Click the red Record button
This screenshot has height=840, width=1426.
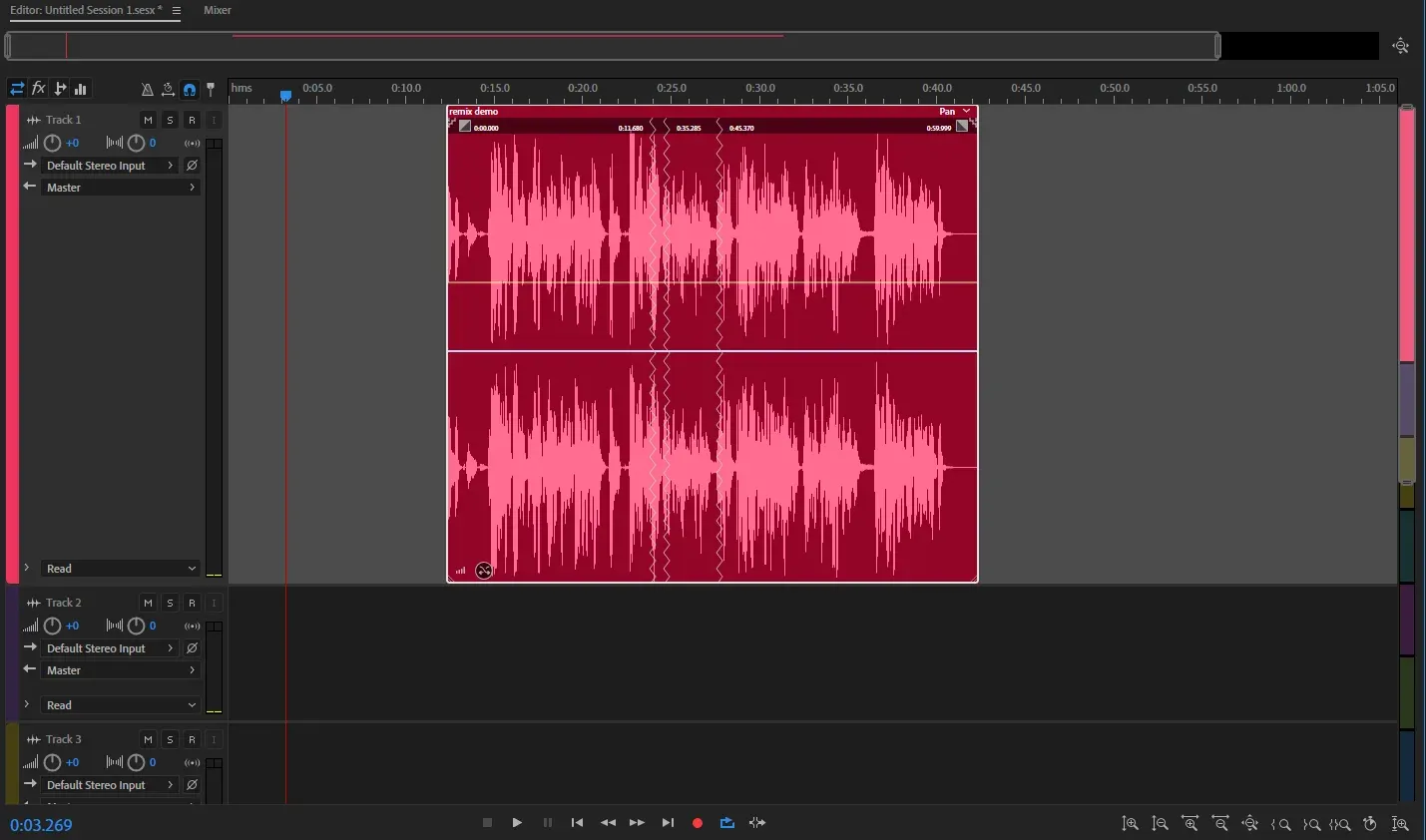(698, 823)
